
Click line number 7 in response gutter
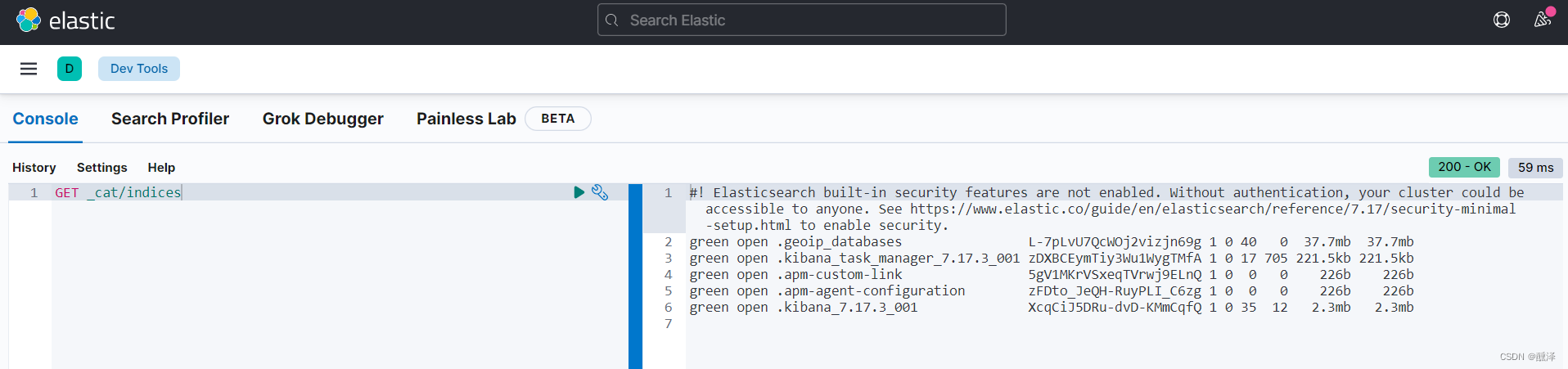click(669, 324)
